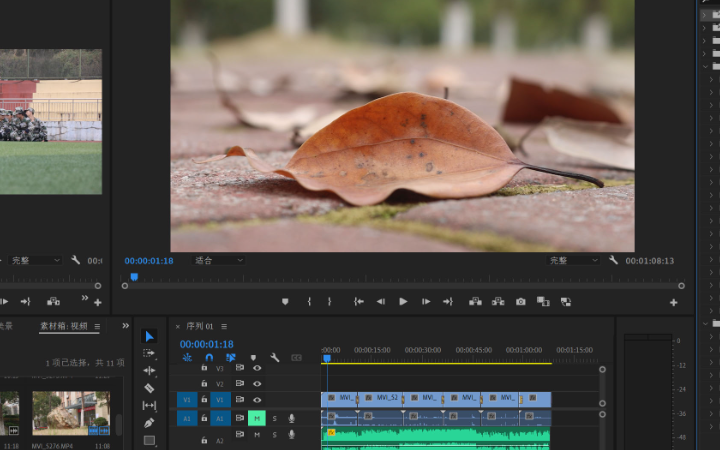Mark In point in Program monitor
The image size is (720, 450).
click(309, 302)
